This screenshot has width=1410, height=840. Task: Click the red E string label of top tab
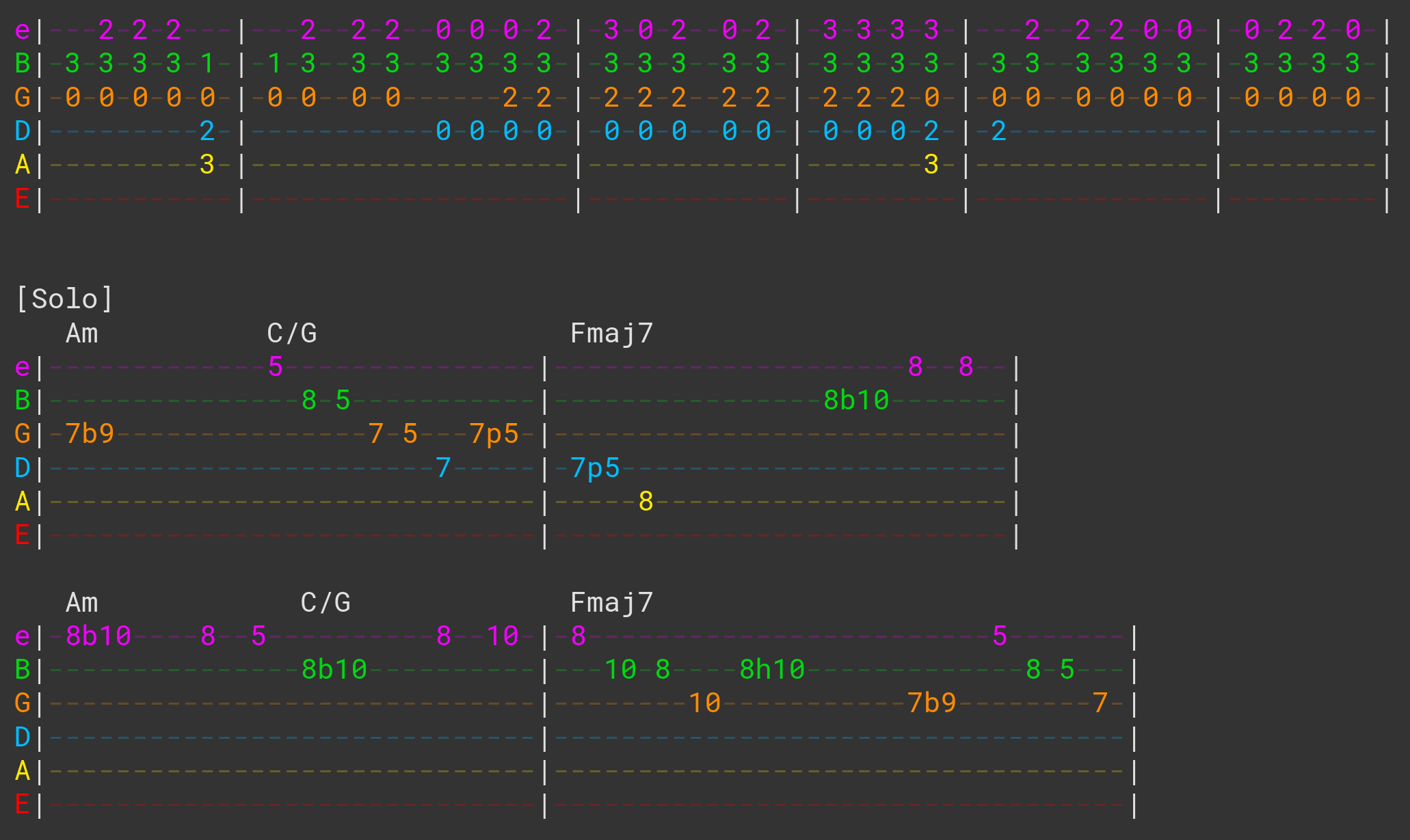[22, 199]
